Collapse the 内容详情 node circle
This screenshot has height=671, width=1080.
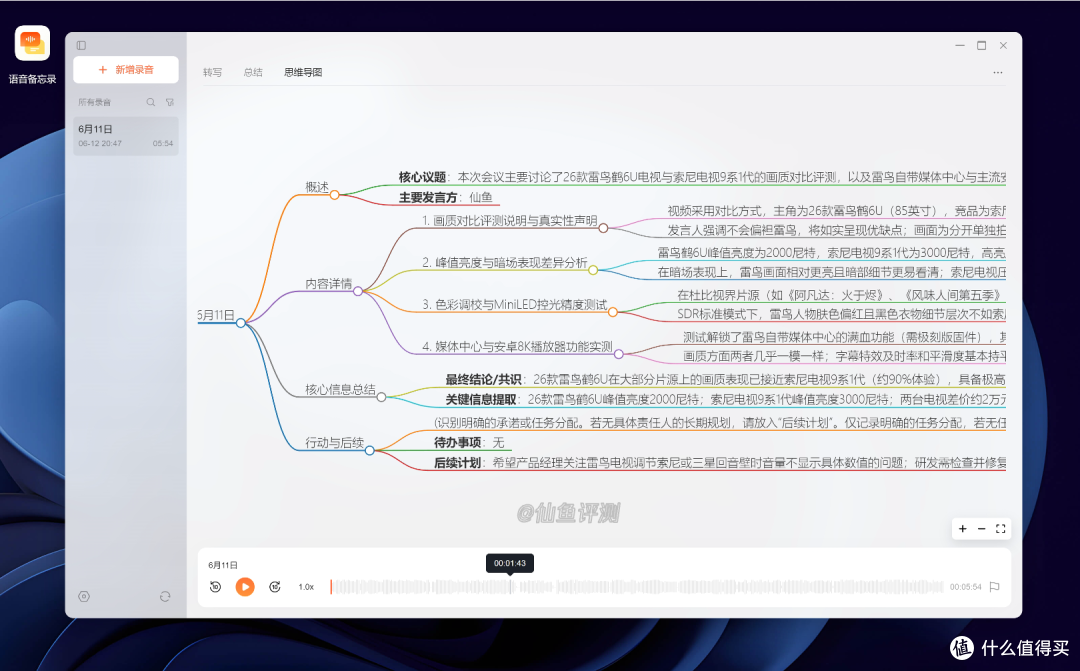click(357, 291)
